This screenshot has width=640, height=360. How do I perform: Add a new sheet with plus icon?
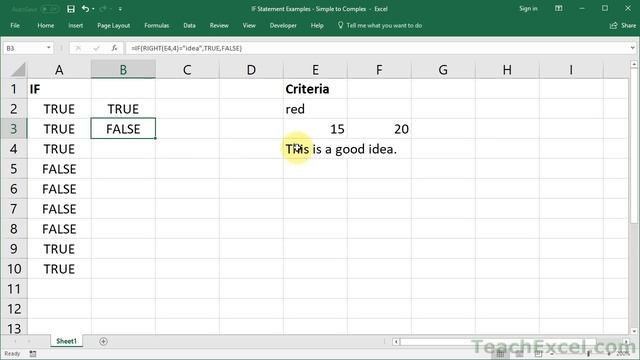click(103, 341)
